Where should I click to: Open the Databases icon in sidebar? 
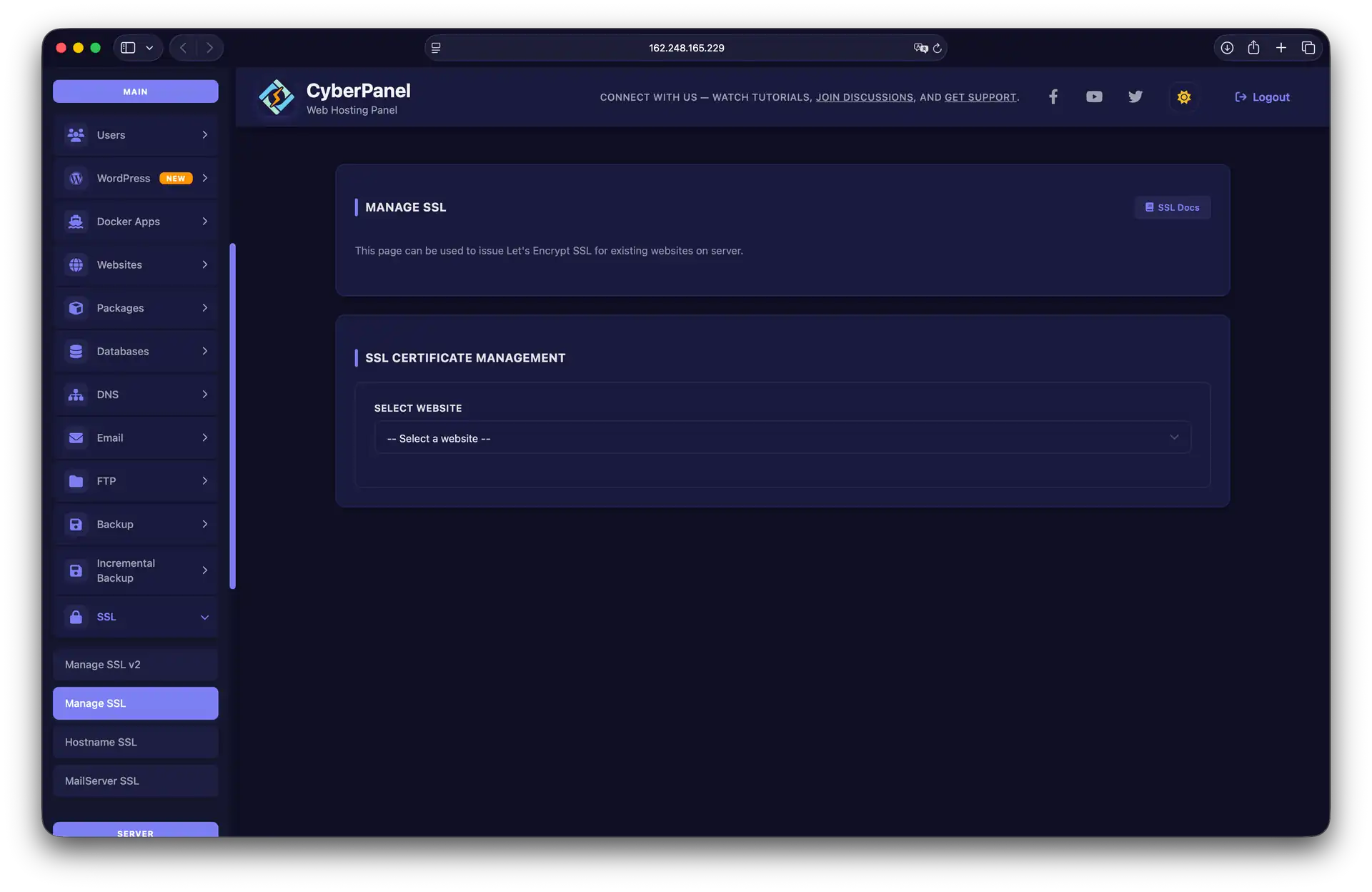[x=76, y=351]
